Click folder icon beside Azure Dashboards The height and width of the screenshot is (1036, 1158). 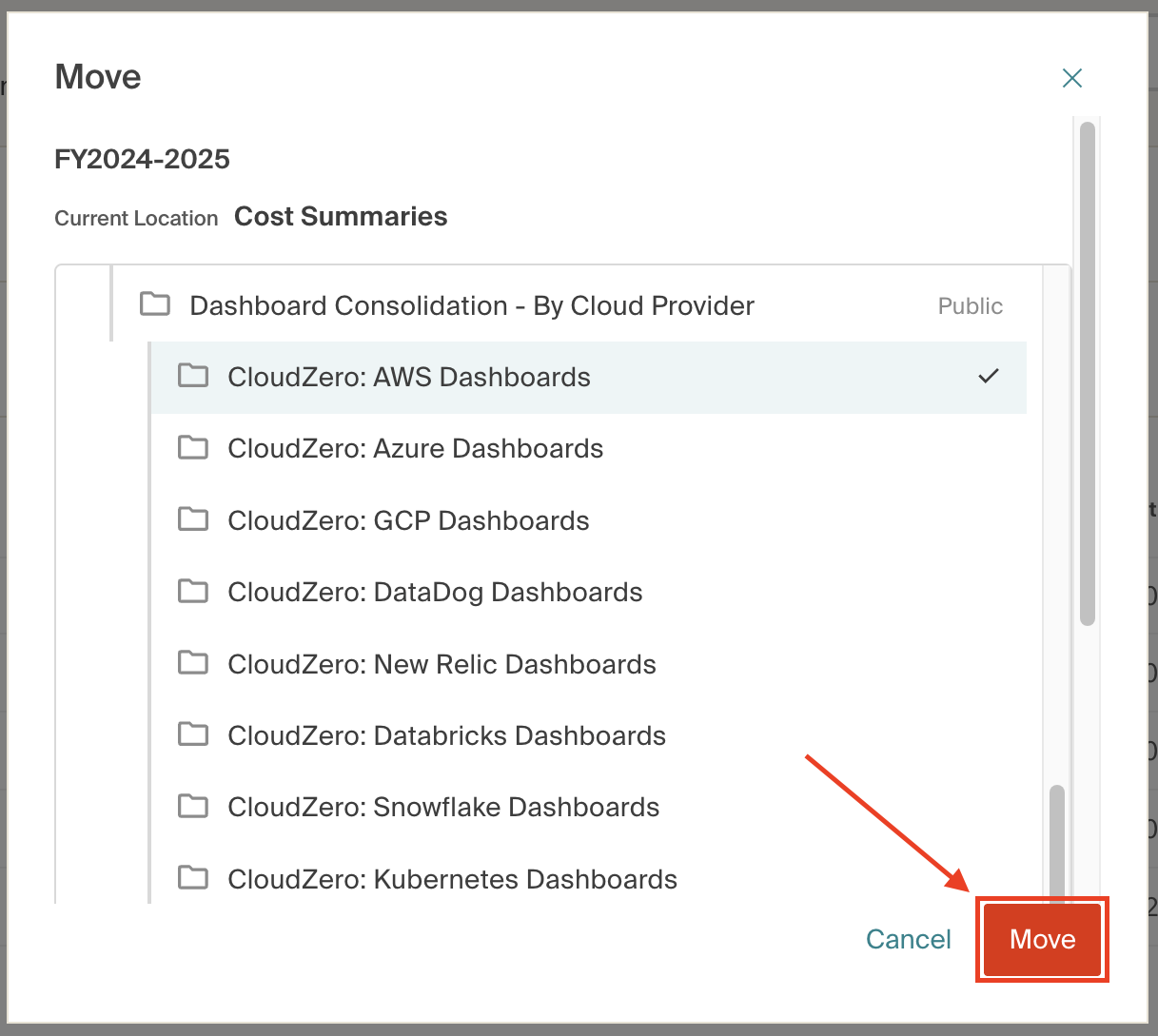click(193, 447)
